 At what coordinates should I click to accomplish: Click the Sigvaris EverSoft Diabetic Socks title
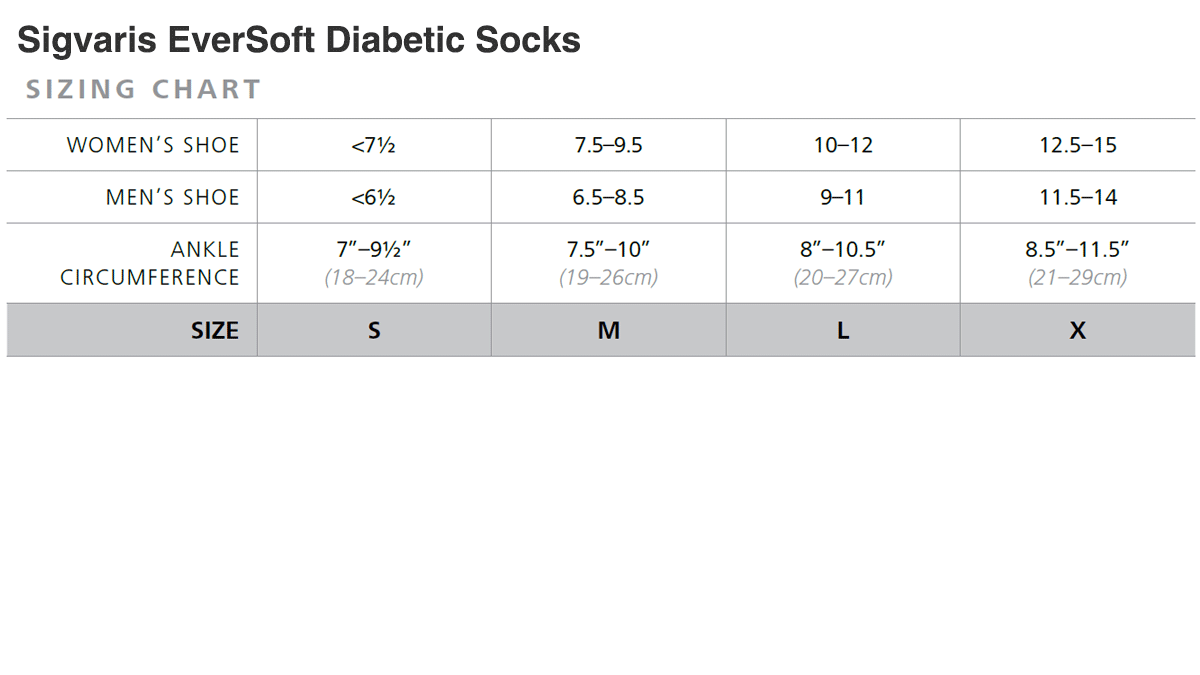click(x=299, y=41)
